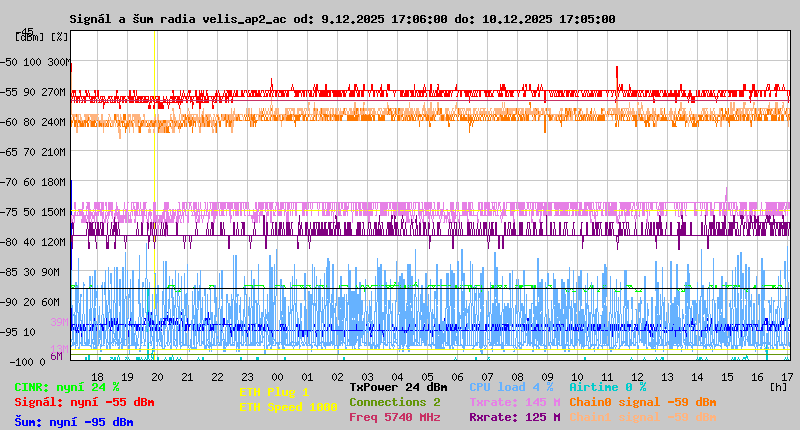Click the 'Freq 5740 MHz' legend label
The image size is (800, 430).
tap(395, 417)
